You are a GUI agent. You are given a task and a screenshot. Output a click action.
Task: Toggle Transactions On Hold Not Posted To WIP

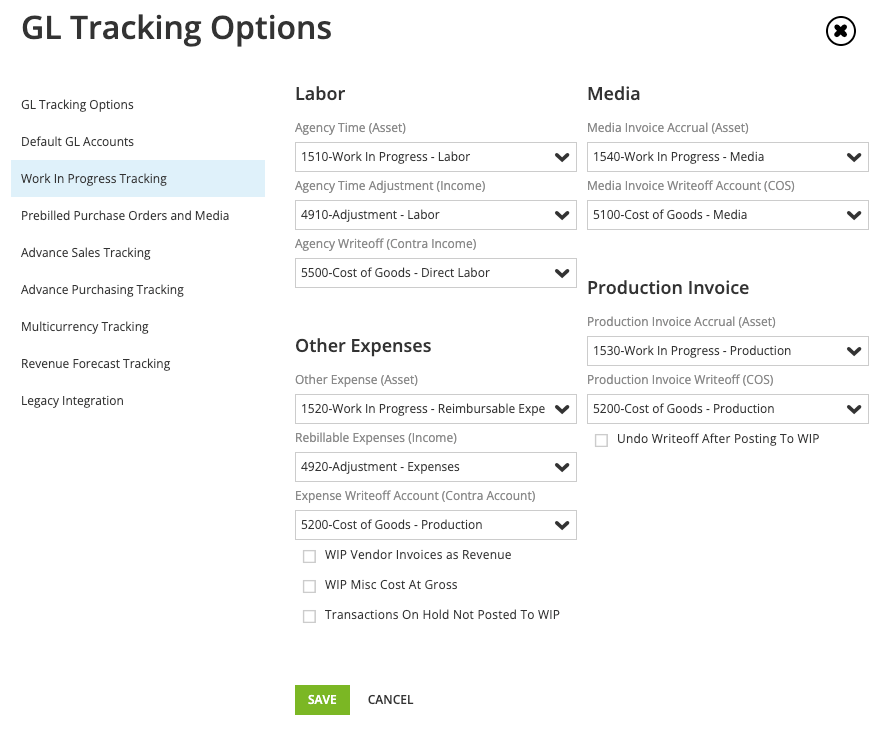point(309,617)
